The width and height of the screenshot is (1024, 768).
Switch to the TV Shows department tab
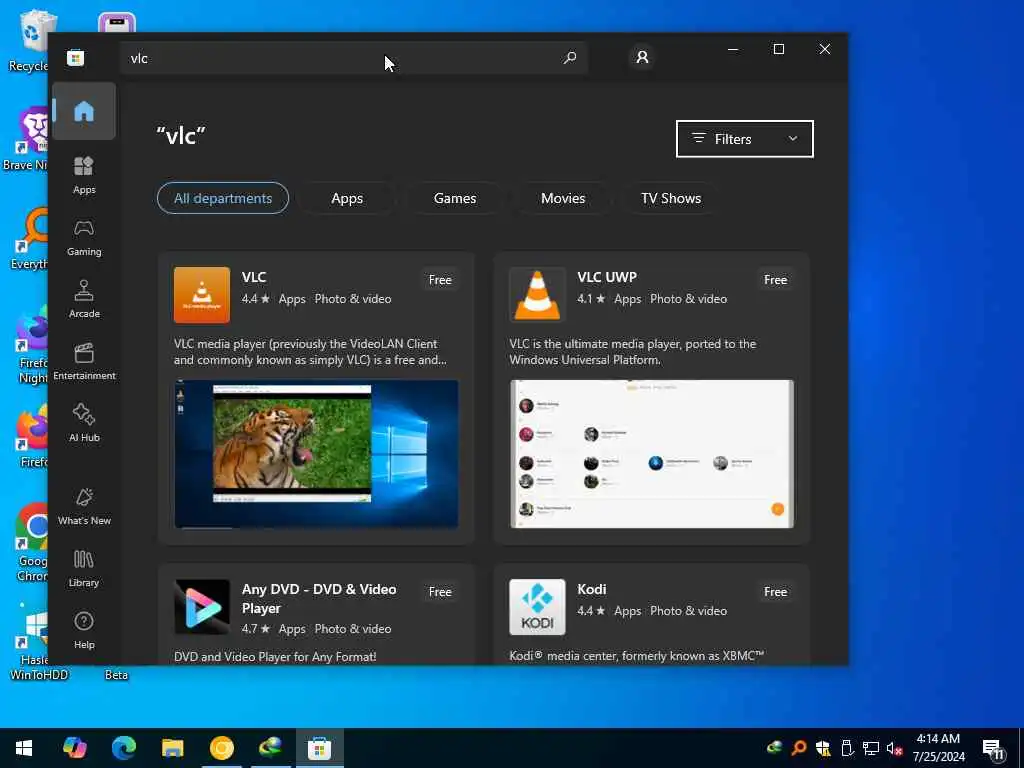click(671, 198)
